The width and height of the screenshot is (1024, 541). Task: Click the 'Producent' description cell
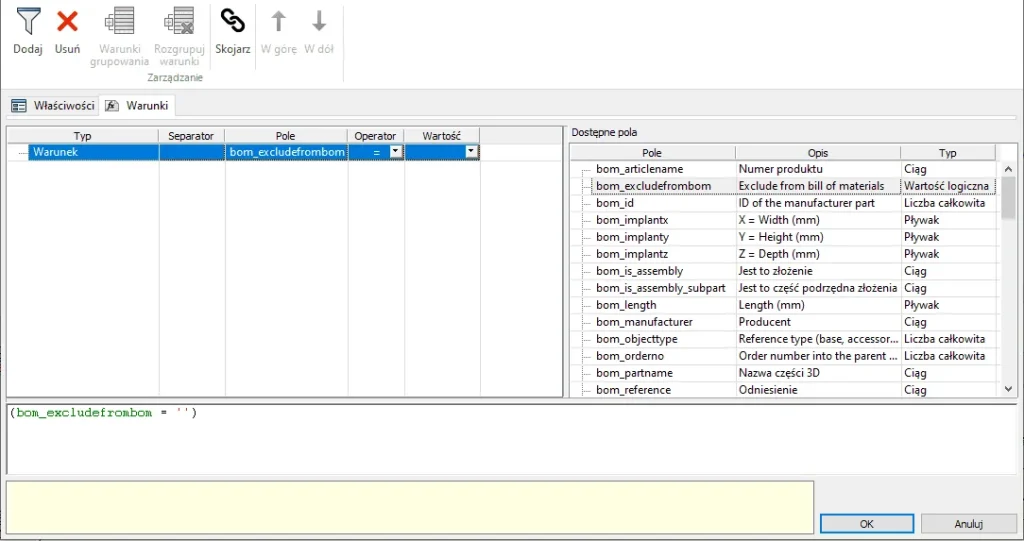click(x=818, y=321)
